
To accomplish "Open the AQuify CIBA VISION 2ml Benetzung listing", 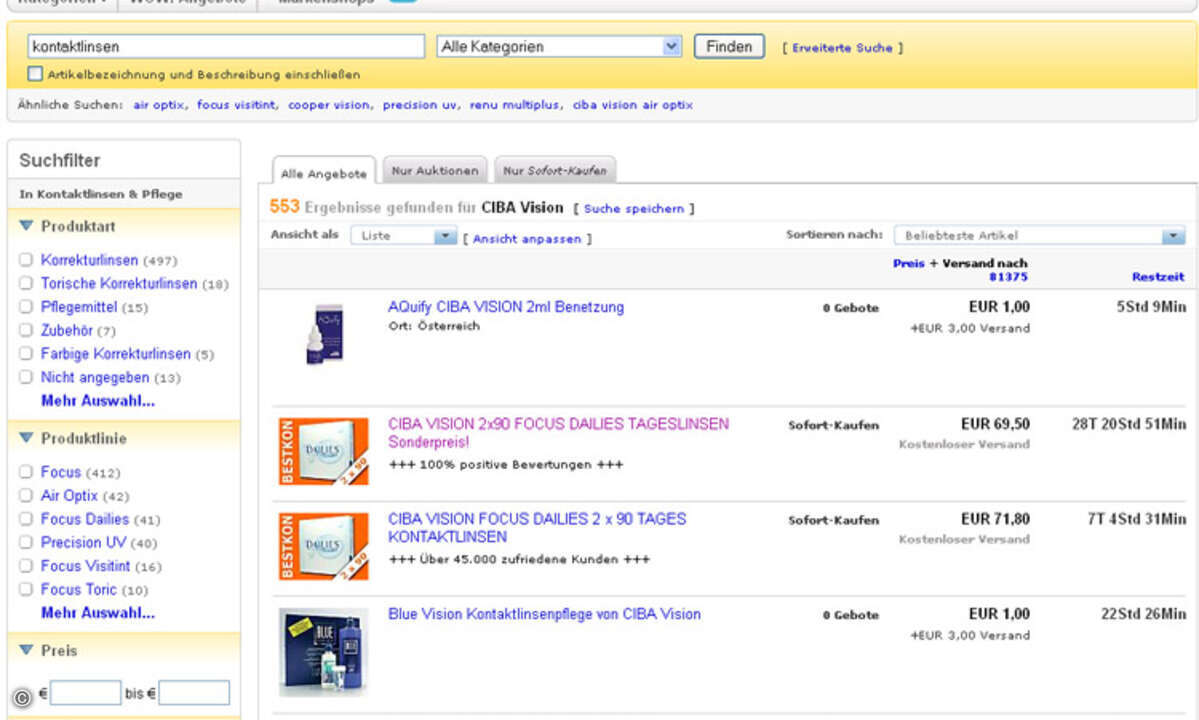I will tap(505, 306).
